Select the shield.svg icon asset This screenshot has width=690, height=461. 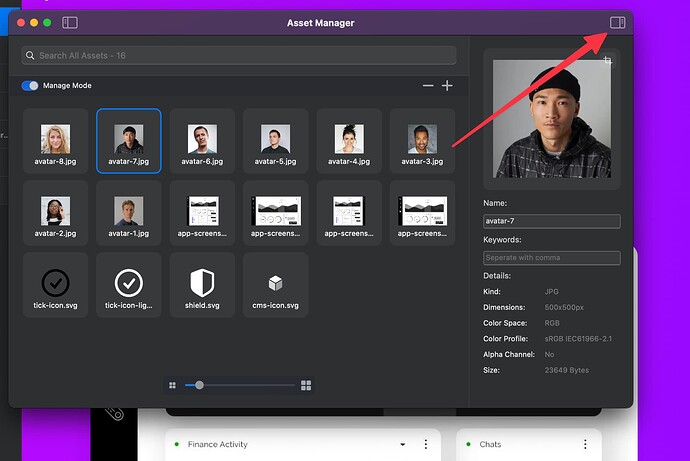[202, 284]
